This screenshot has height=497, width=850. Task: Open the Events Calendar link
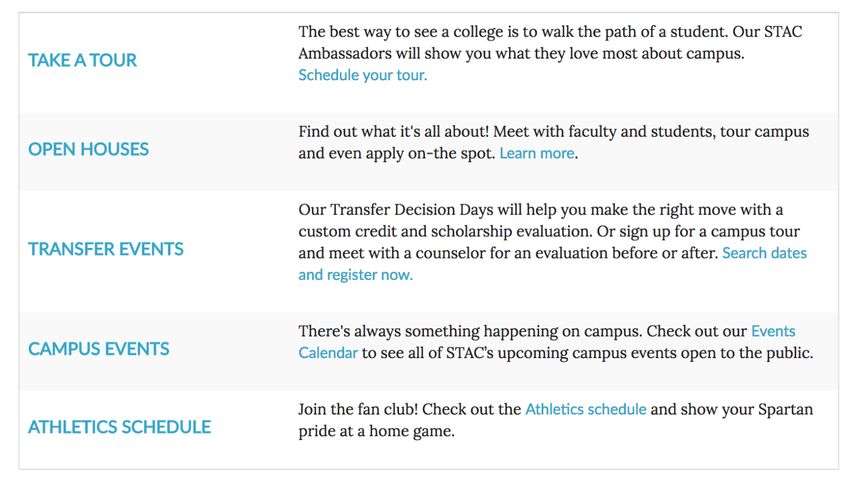(x=773, y=331)
